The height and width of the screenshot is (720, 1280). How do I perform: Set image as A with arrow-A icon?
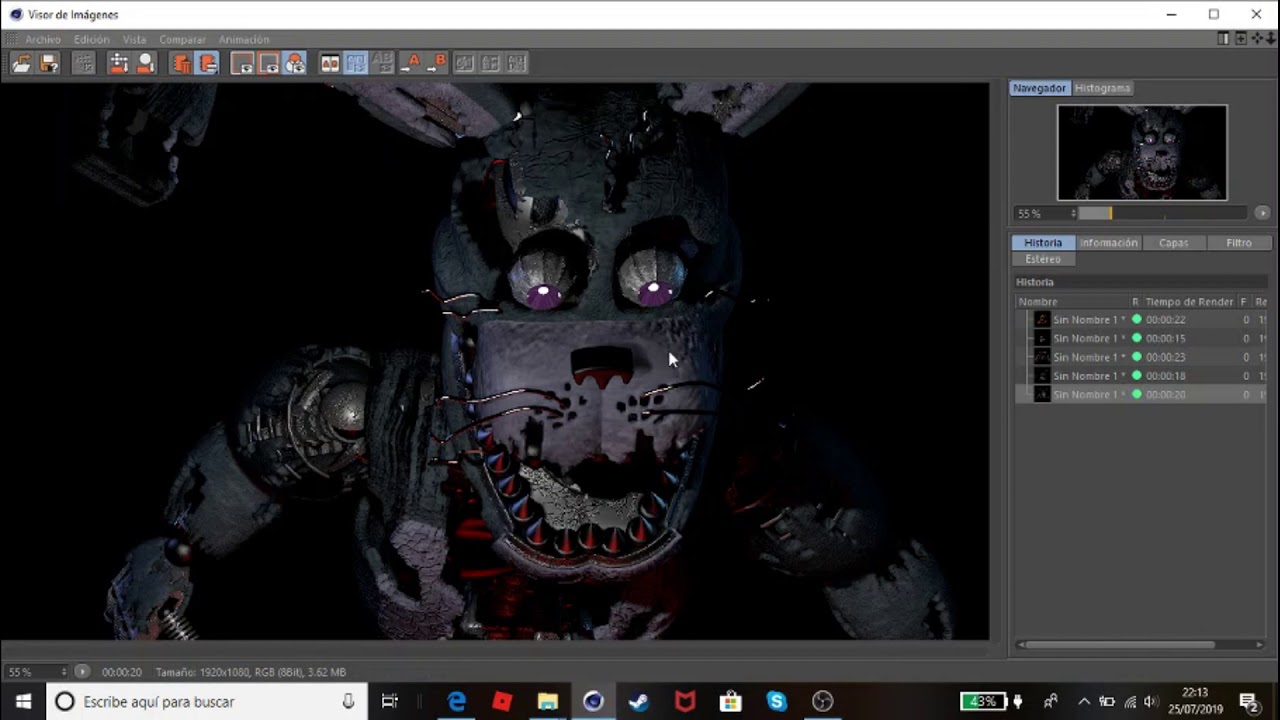click(x=410, y=63)
